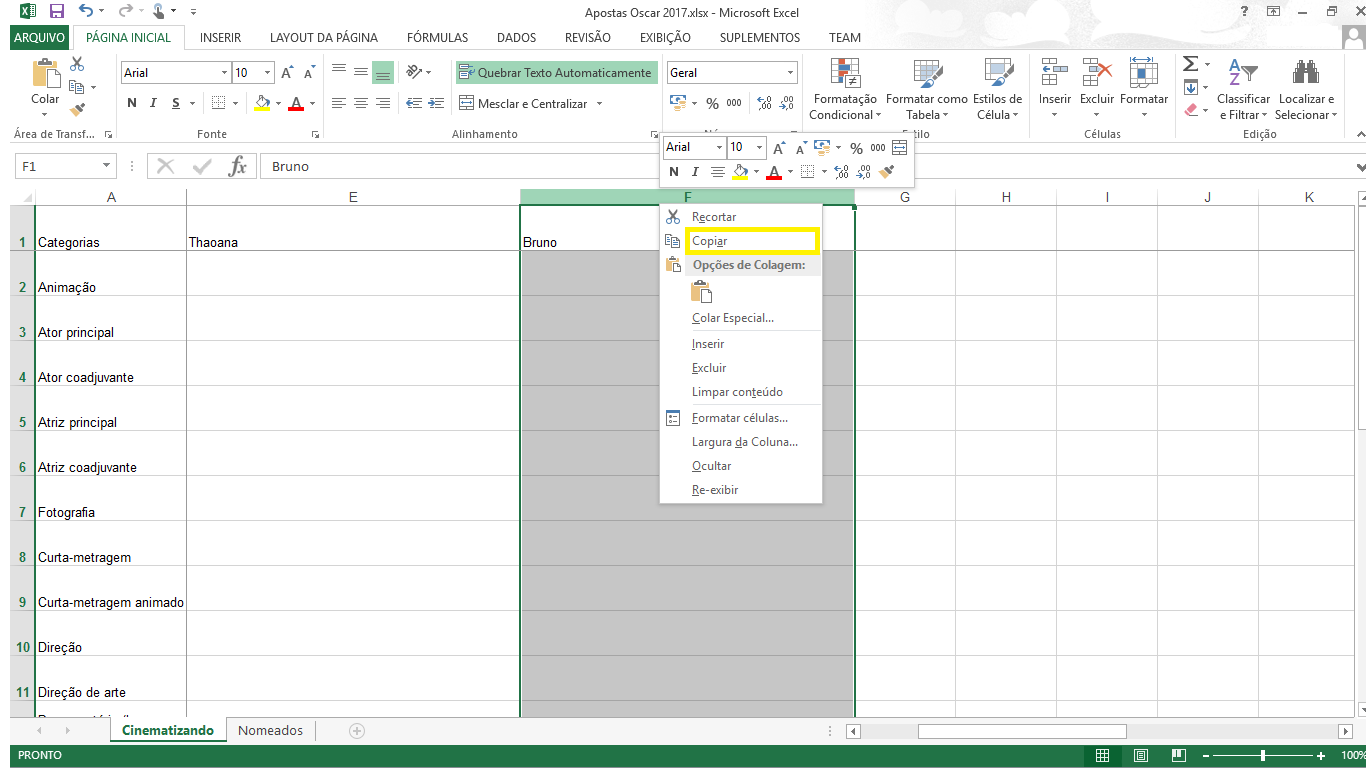Select the Format Painter brush in ribbon clipboard group
This screenshot has height=768, width=1366.
point(77,110)
